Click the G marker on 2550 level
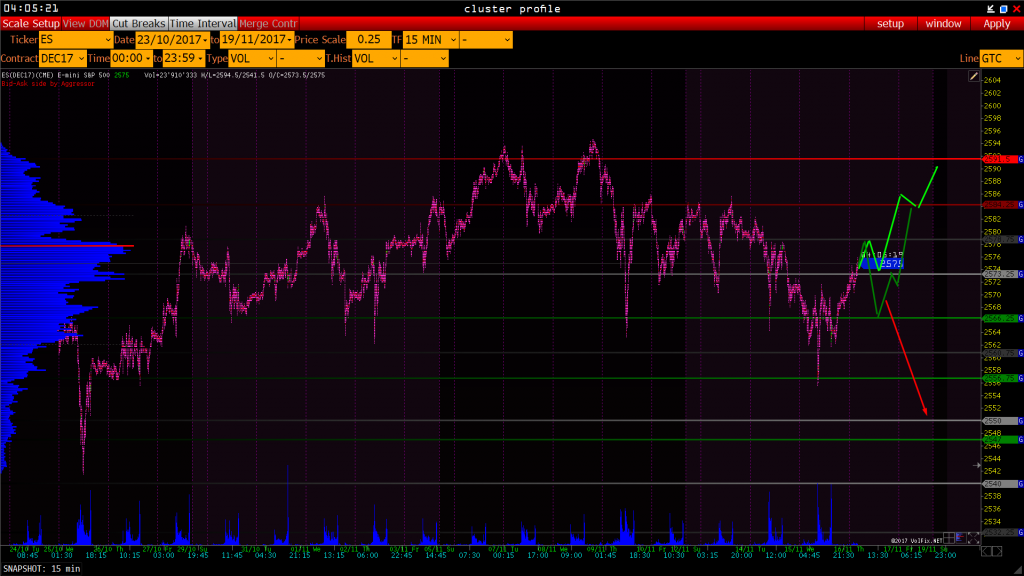The image size is (1024, 576). (x=1020, y=421)
